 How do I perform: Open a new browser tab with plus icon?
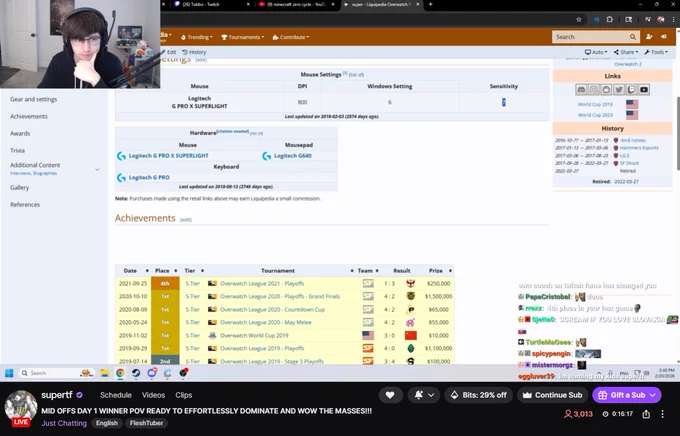[430, 4]
